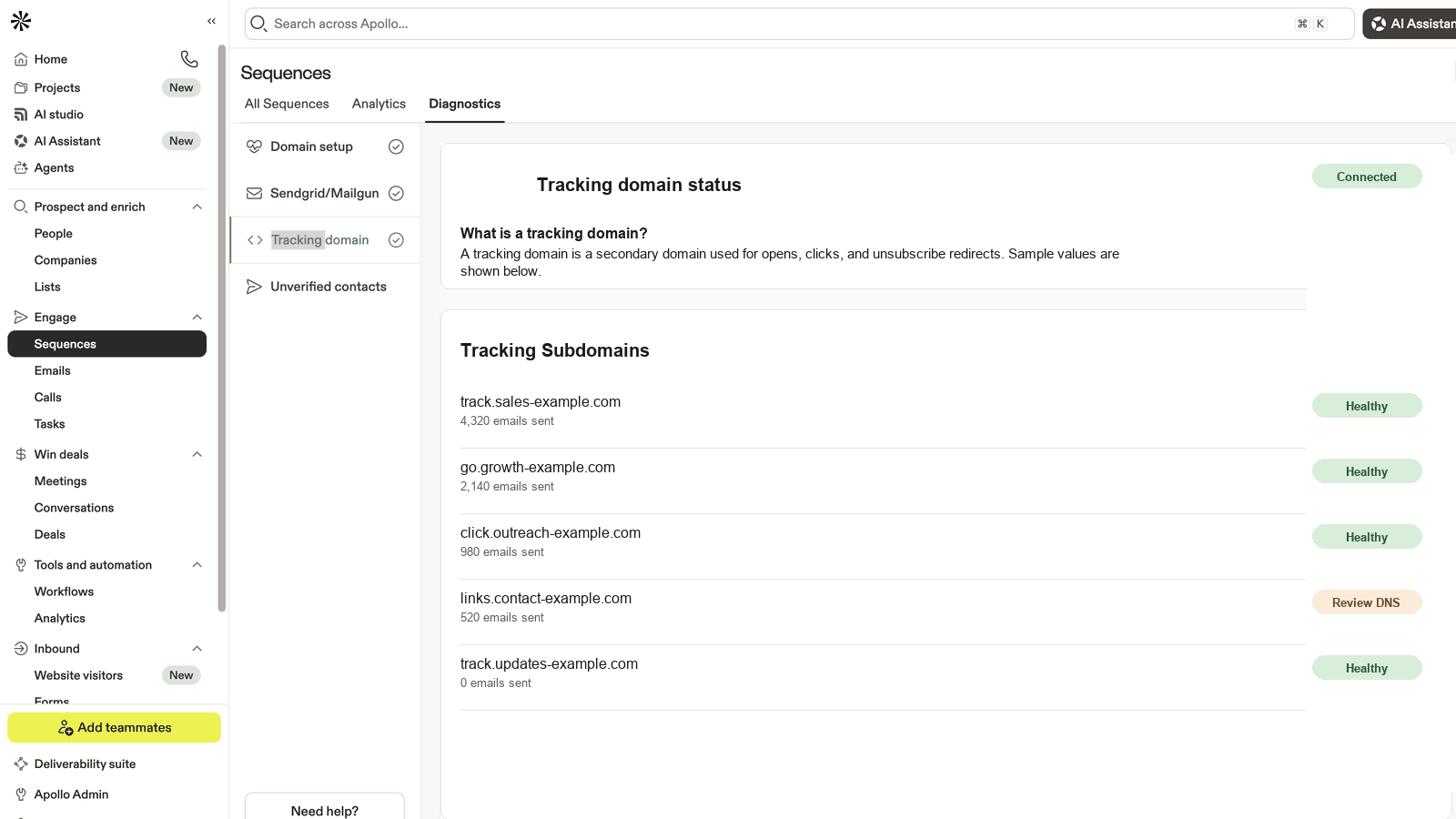Click Healthy badge for click.outreach-example.com
The width and height of the screenshot is (1456, 819).
pyautogui.click(x=1366, y=537)
